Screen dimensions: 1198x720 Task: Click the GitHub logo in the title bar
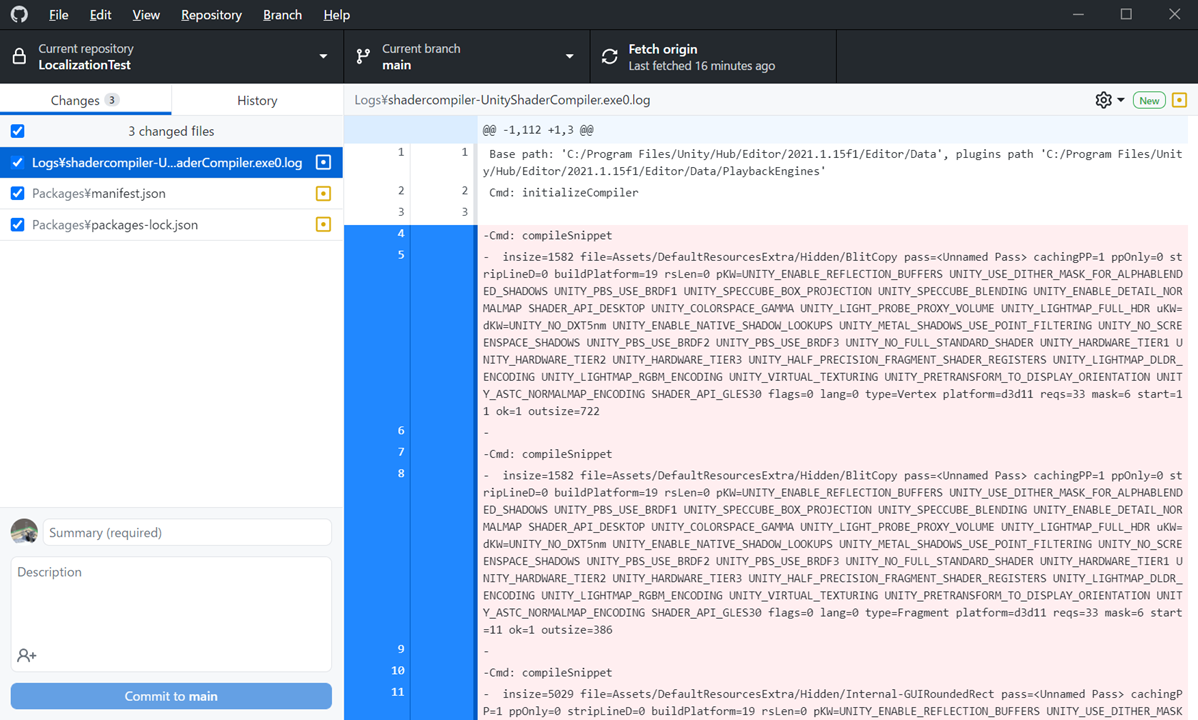18,14
